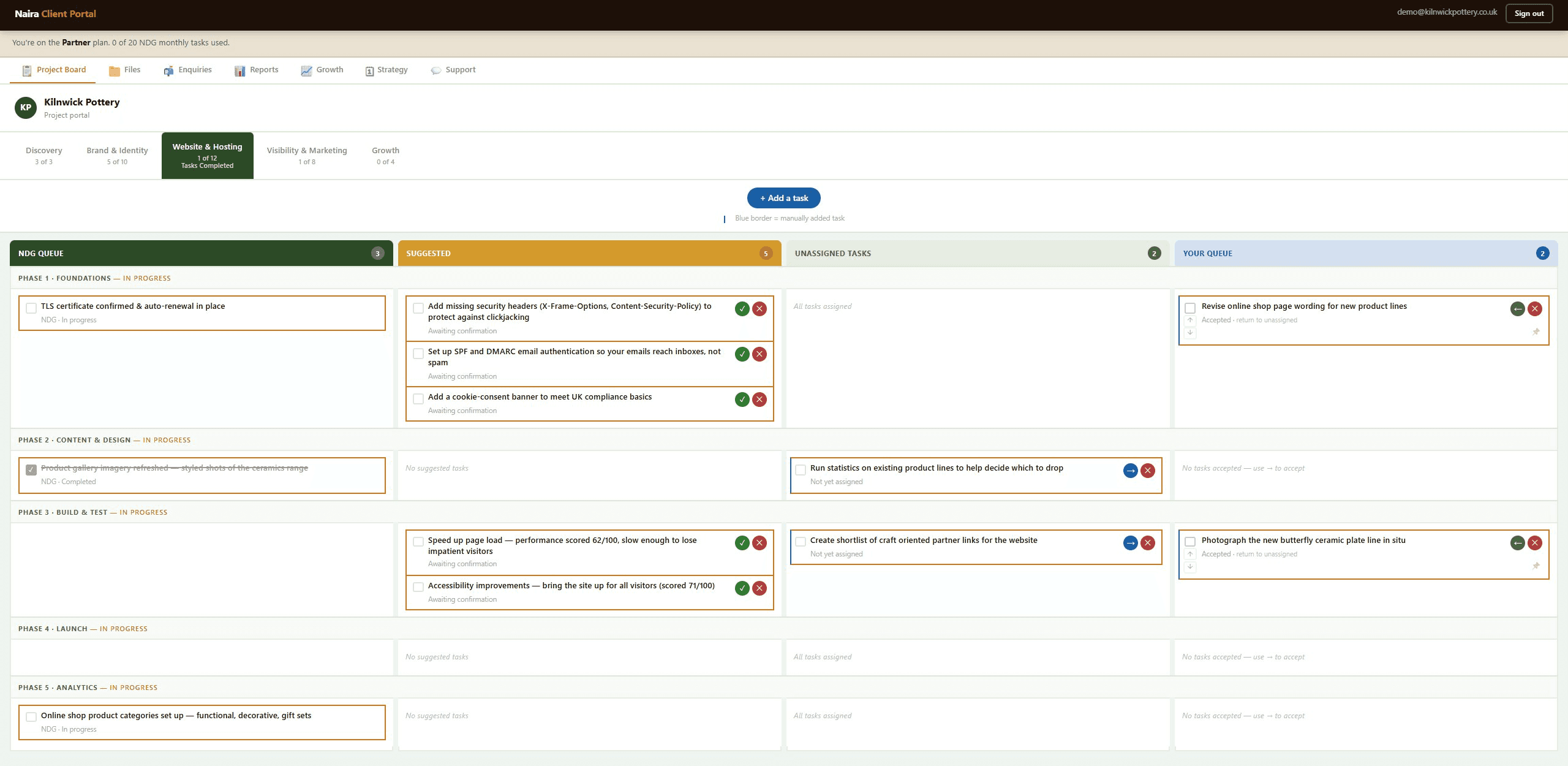Open the Project Board tab
1568x766 pixels.
click(x=53, y=70)
